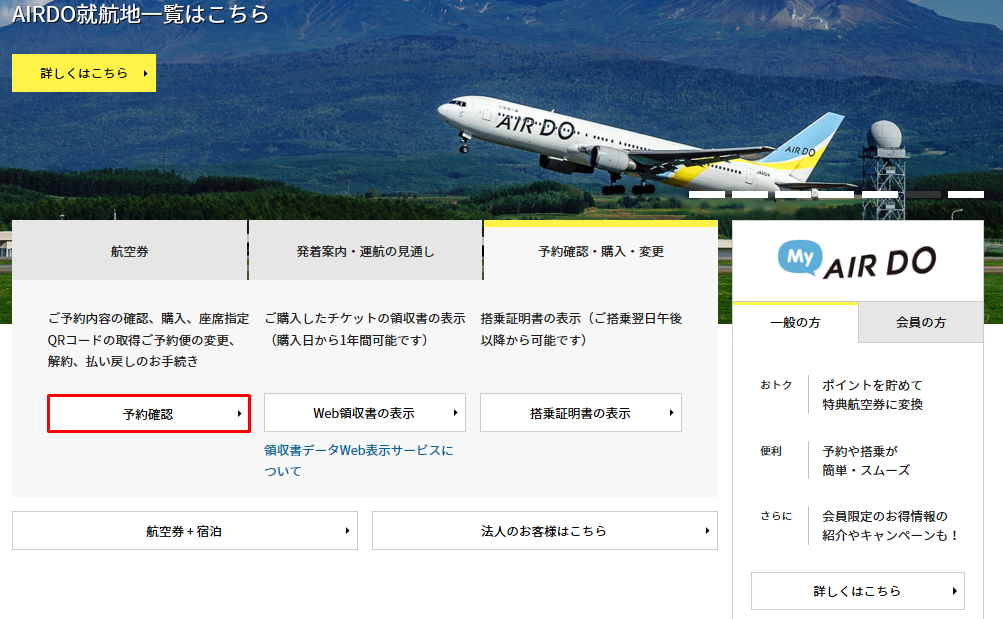Click 詳しくはこちら in the My AIR DO panel
The height and width of the screenshot is (619, 1003).
click(858, 591)
